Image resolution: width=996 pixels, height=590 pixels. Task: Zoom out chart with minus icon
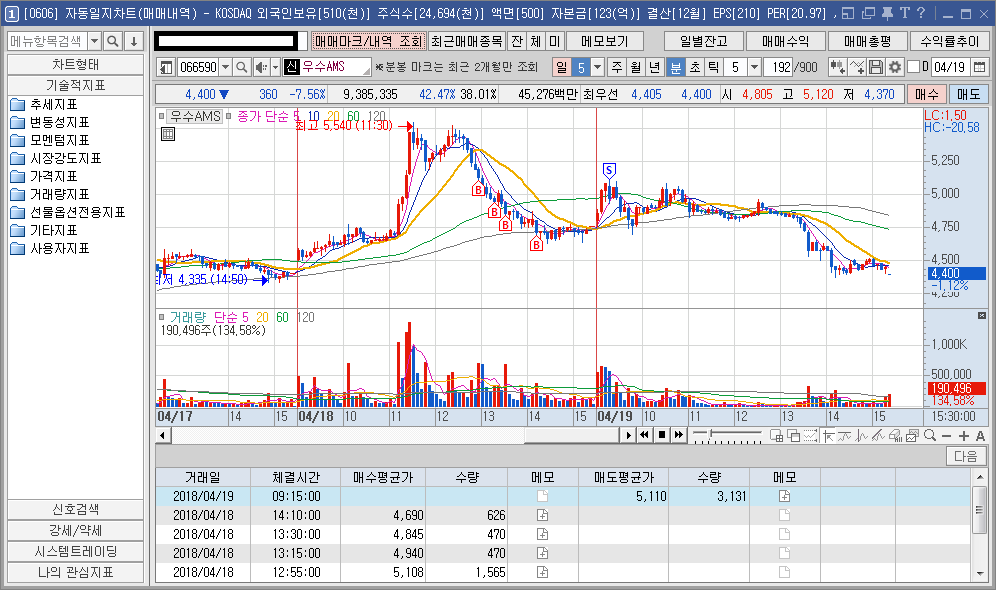pos(946,436)
